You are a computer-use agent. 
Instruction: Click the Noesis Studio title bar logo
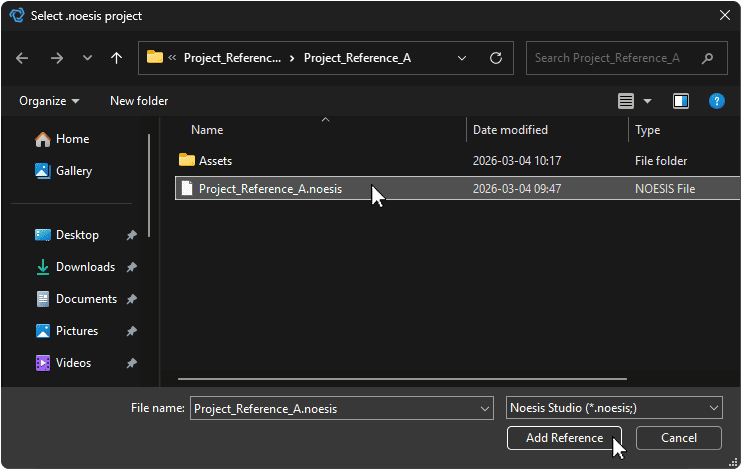point(17,15)
